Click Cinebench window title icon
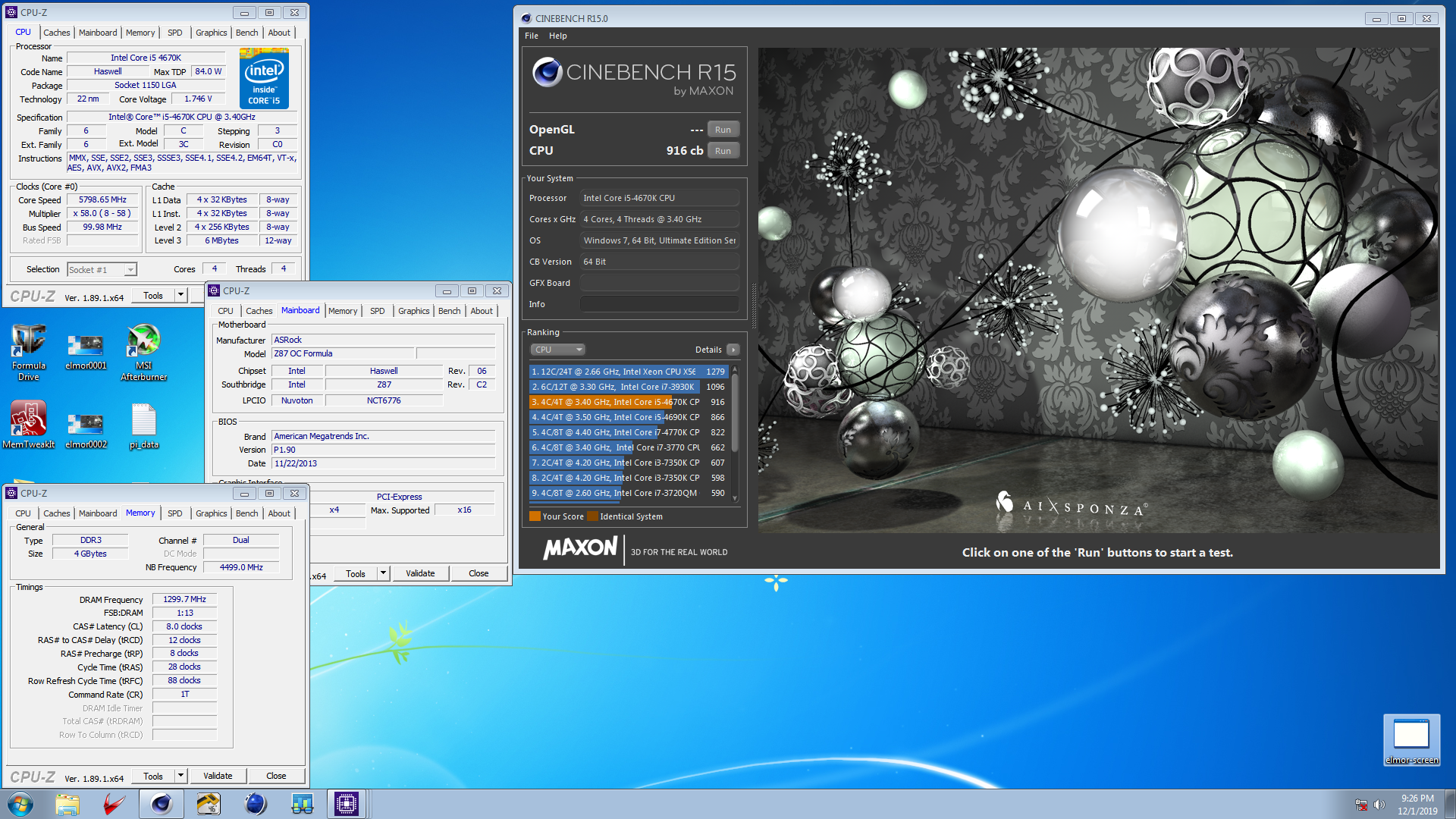1456x819 pixels. tap(526, 18)
